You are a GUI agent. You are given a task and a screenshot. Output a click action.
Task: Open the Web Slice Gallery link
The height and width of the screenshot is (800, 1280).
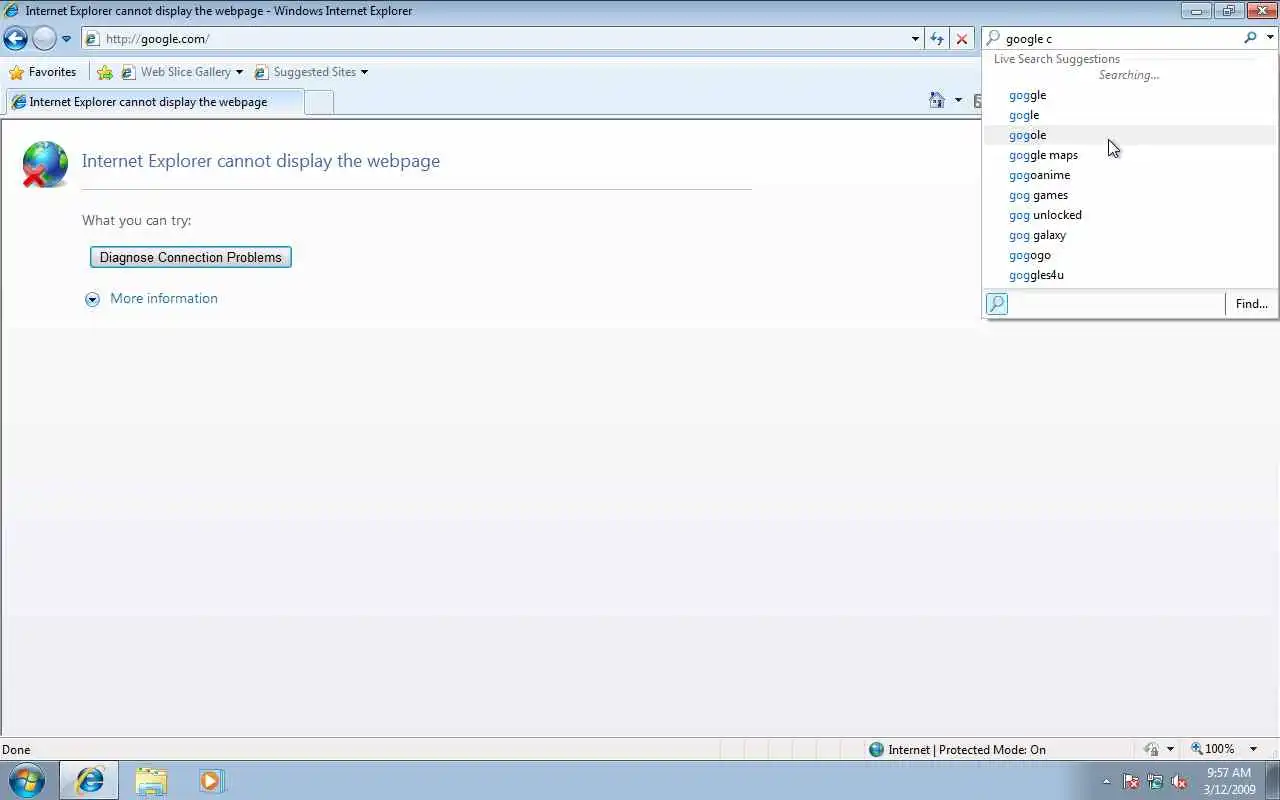pos(176,72)
